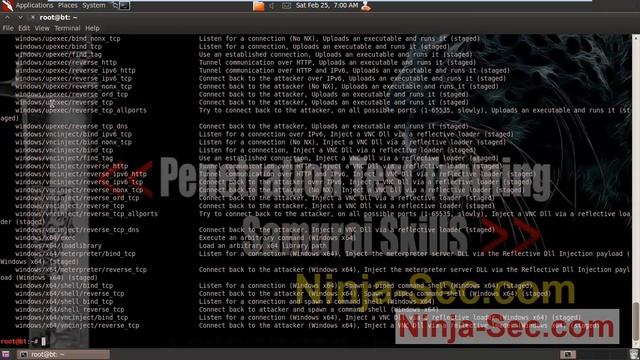Click windows/upexec/reverse_ipv6_tcp payload name

73,78
